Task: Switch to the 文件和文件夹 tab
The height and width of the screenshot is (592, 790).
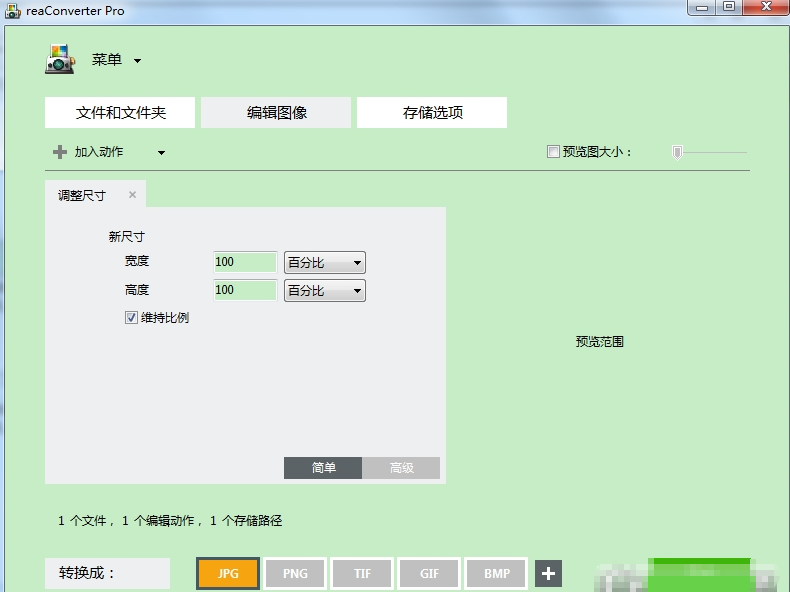Action: [121, 113]
